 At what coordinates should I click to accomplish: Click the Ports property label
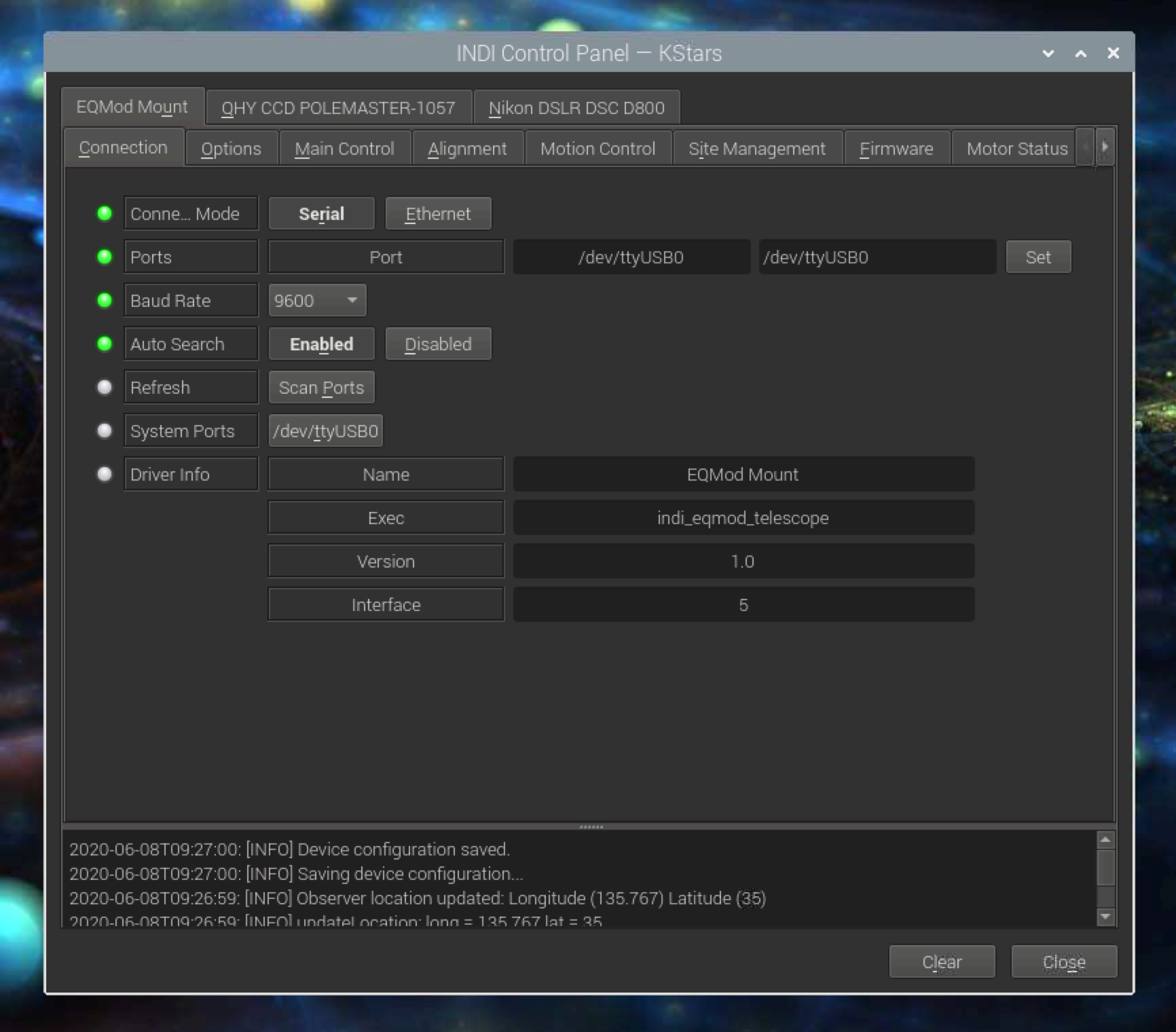pos(191,257)
